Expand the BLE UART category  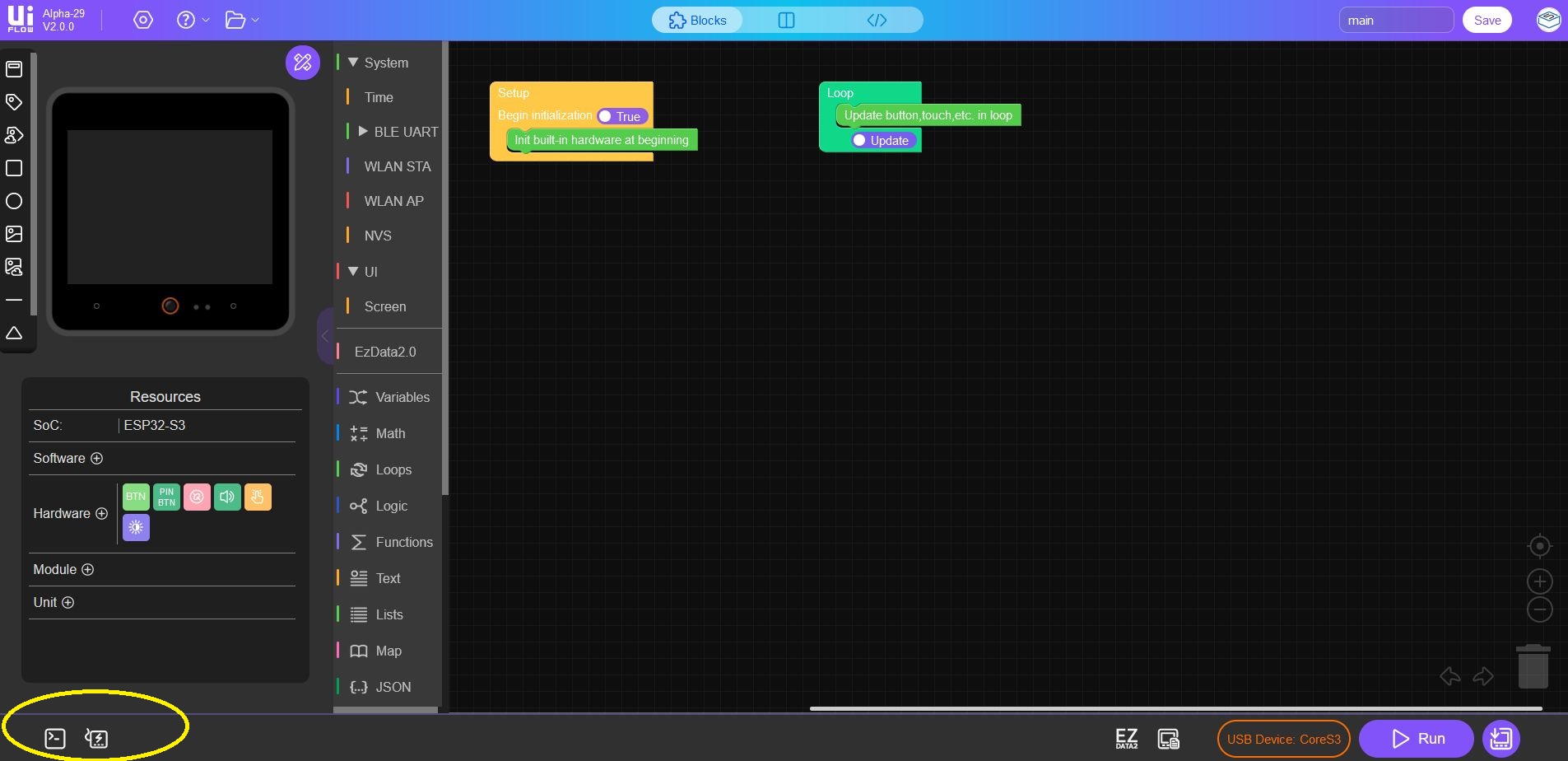coord(363,132)
